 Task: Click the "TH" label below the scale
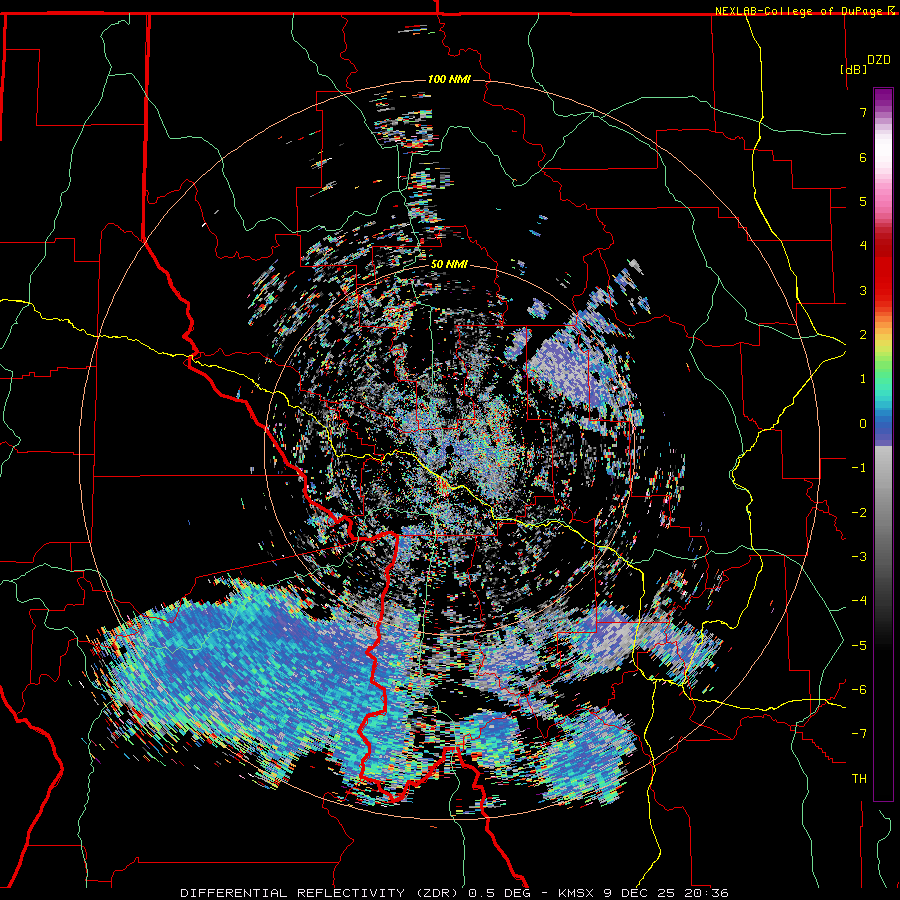click(859, 778)
